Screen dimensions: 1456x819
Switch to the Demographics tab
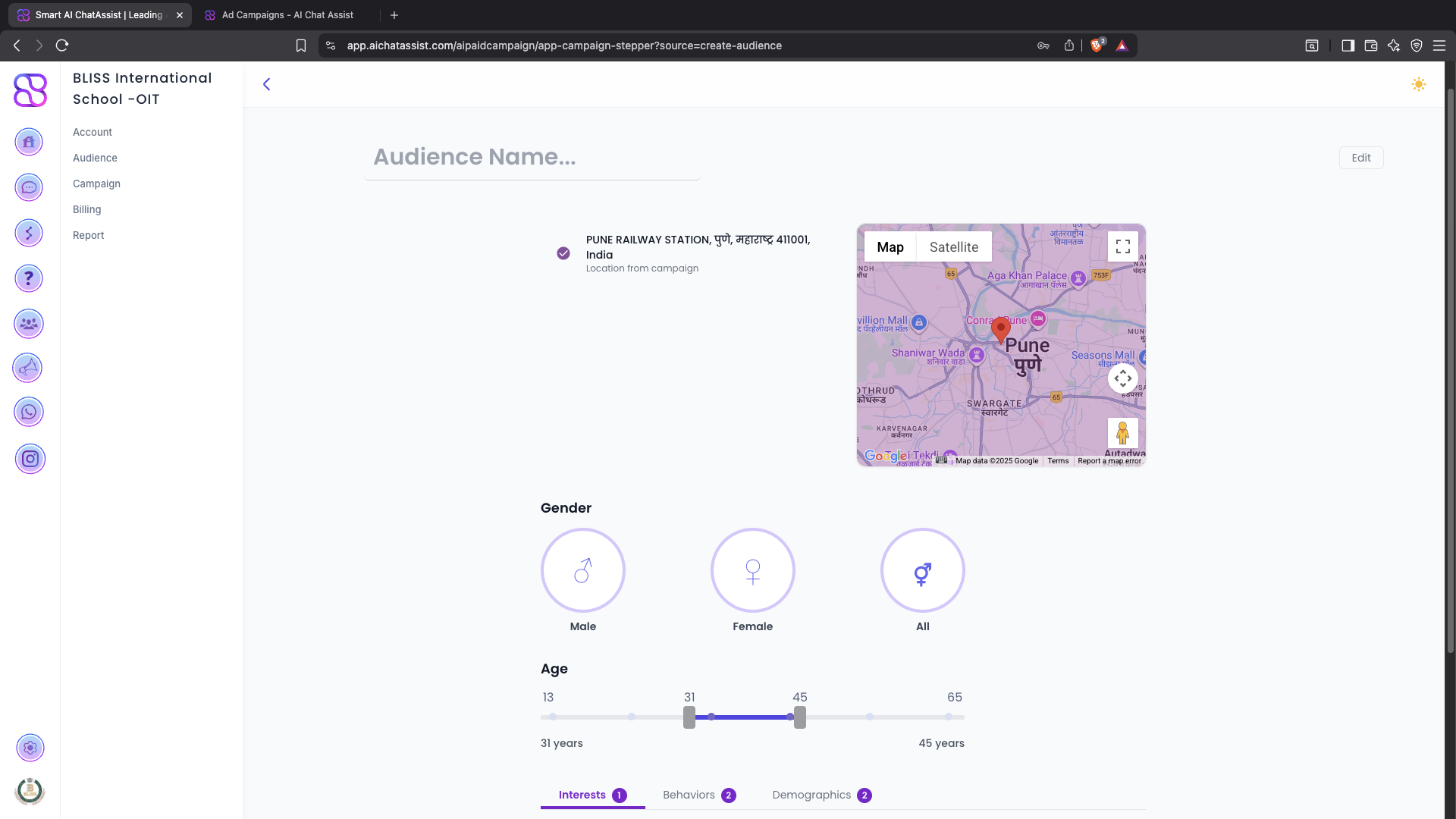[811, 795]
